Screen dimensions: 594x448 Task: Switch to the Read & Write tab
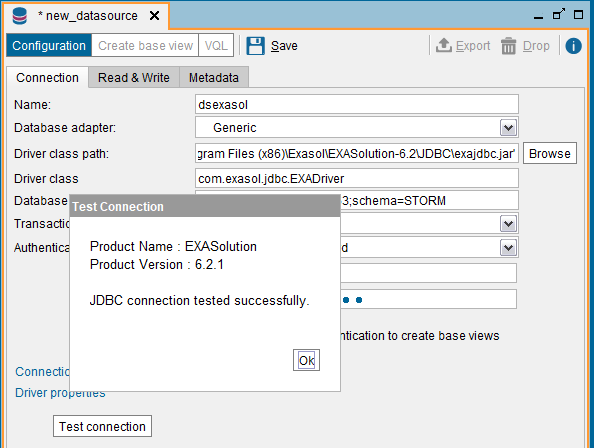point(134,78)
